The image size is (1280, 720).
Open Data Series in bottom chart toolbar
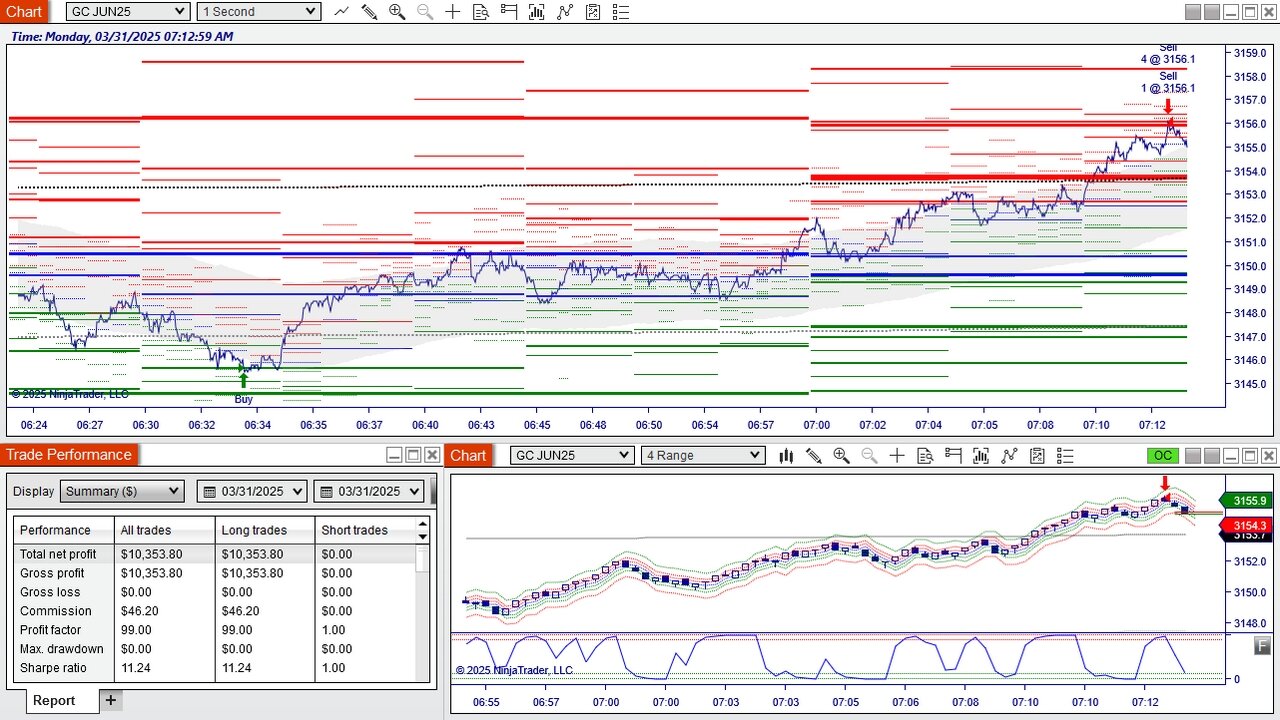pyautogui.click(x=982, y=456)
